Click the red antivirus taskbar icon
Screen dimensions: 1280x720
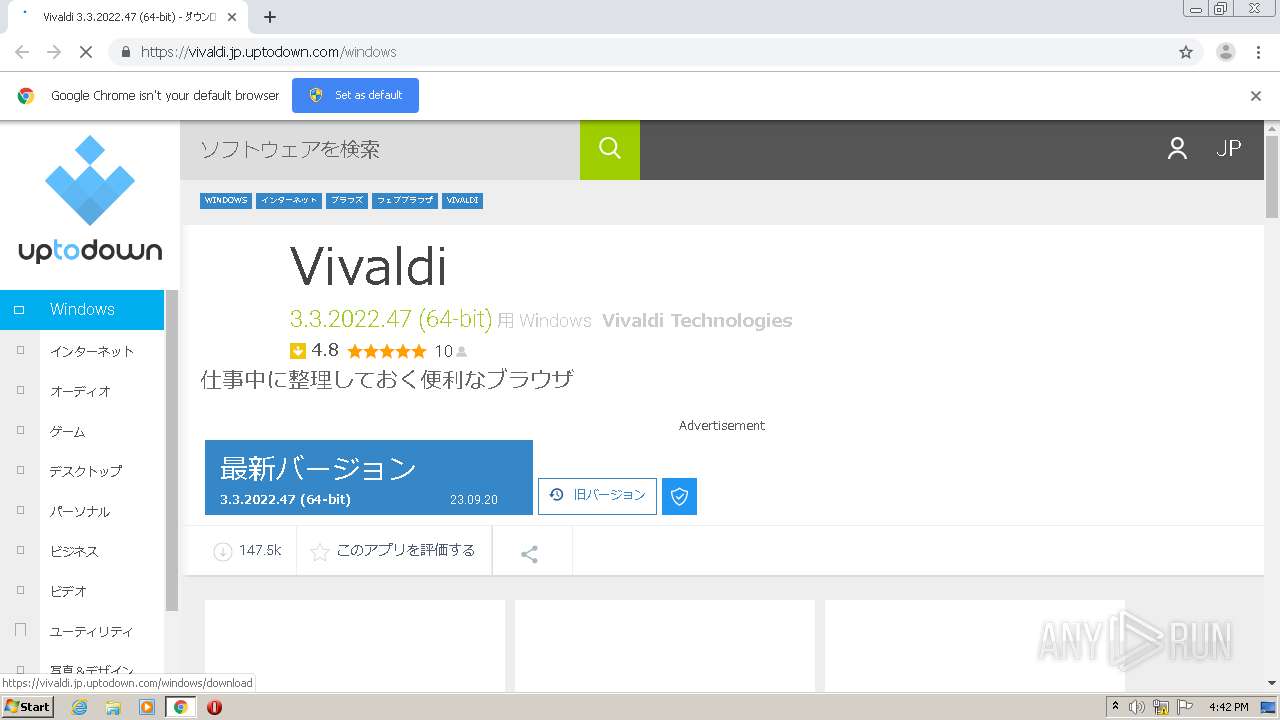click(214, 707)
